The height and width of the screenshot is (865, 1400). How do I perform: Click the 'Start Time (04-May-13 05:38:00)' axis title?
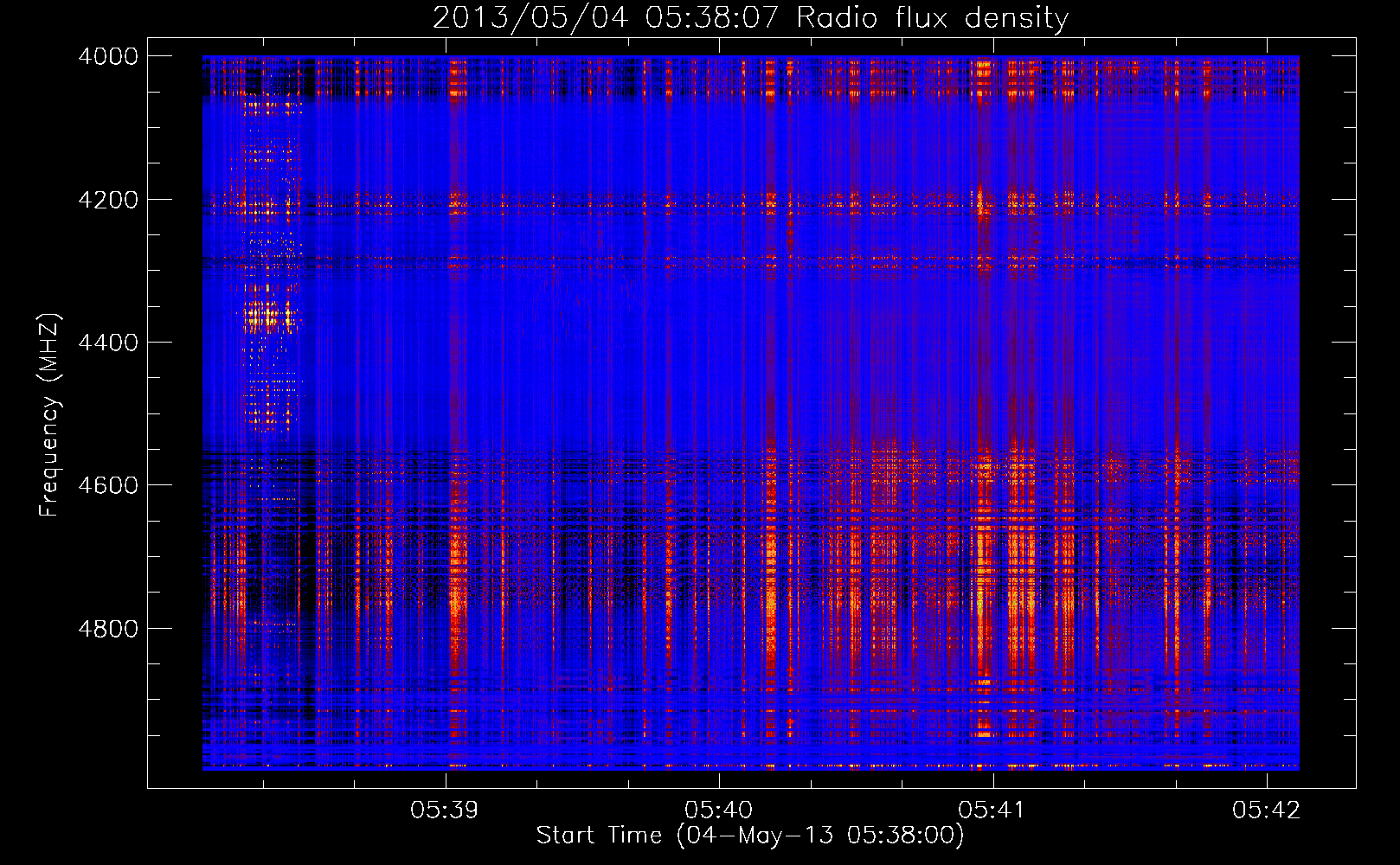pyautogui.click(x=750, y=836)
